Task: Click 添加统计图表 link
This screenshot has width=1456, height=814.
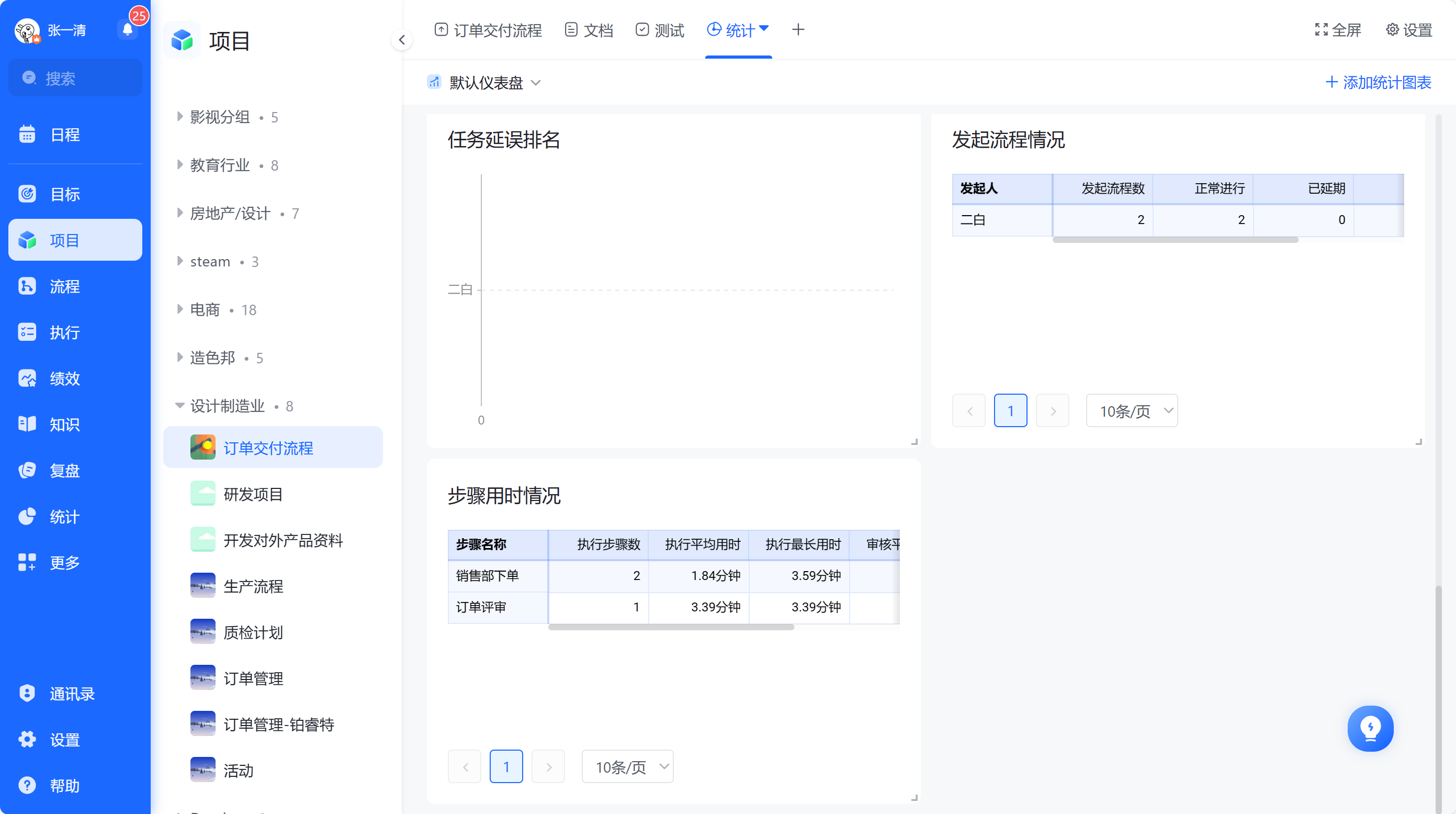Action: (1378, 83)
